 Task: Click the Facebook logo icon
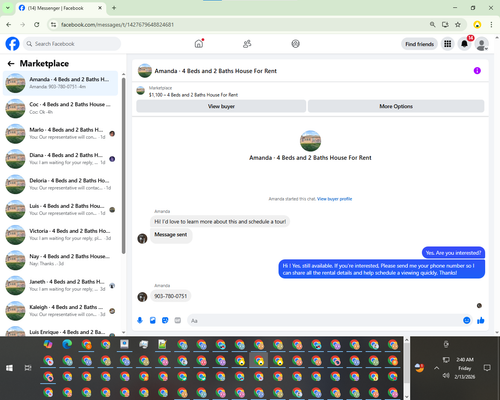click(x=12, y=44)
